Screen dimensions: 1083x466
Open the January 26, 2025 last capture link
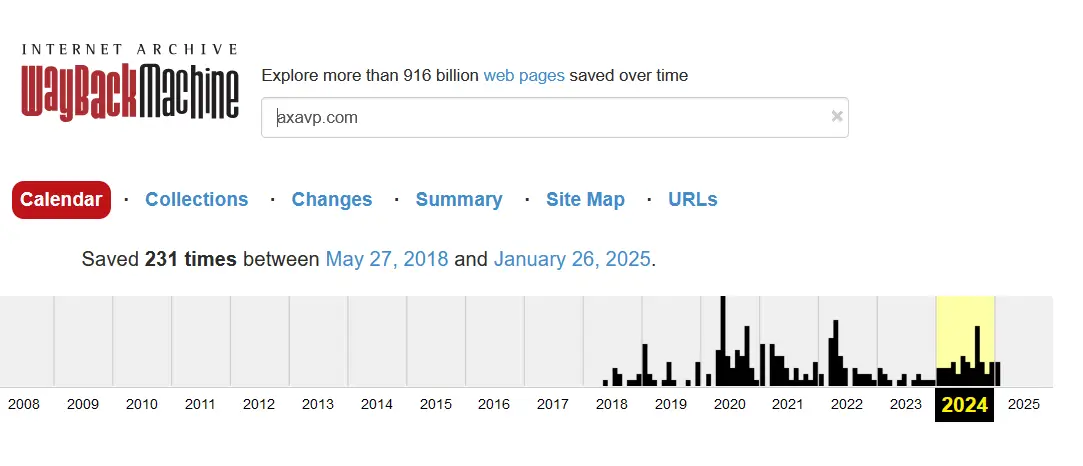click(x=572, y=259)
